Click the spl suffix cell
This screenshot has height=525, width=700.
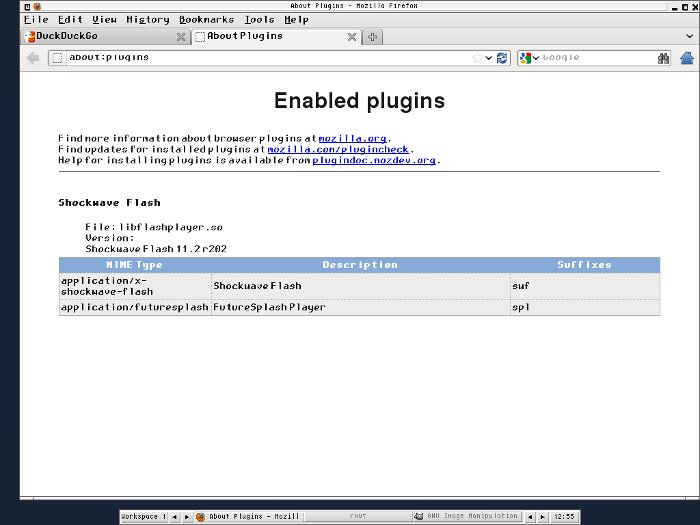click(585, 307)
